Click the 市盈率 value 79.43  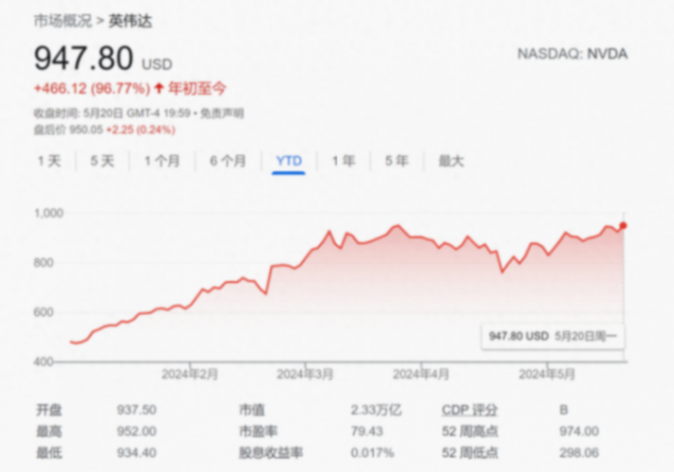pyautogui.click(x=367, y=431)
